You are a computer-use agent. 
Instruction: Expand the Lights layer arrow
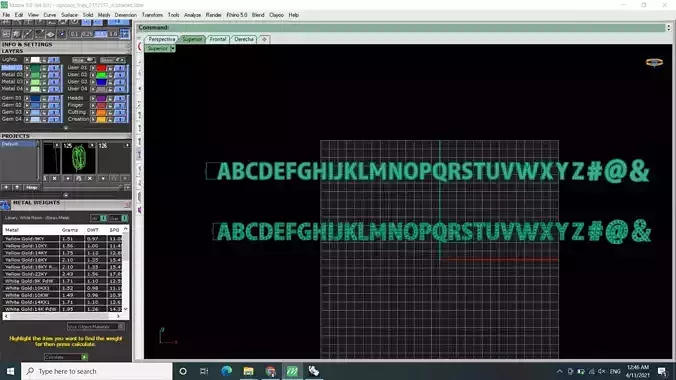[27, 60]
